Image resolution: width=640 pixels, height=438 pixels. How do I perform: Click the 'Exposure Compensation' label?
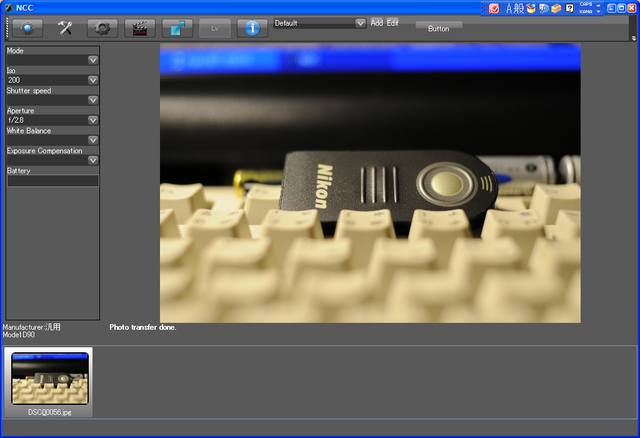point(44,151)
